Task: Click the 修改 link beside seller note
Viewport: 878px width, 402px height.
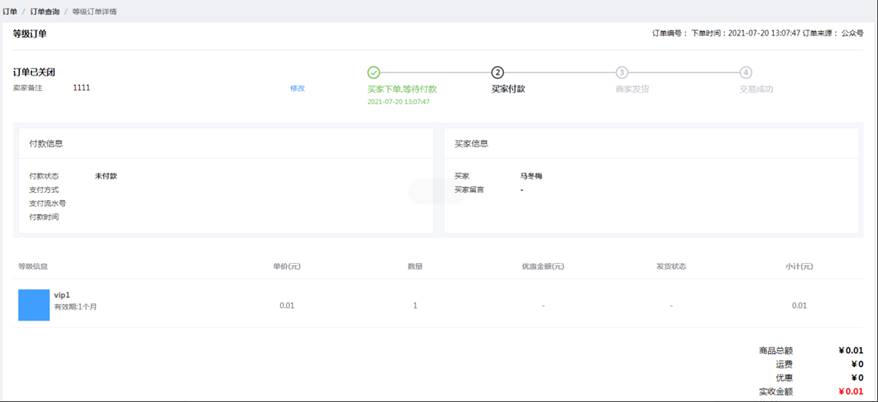Action: coord(297,88)
